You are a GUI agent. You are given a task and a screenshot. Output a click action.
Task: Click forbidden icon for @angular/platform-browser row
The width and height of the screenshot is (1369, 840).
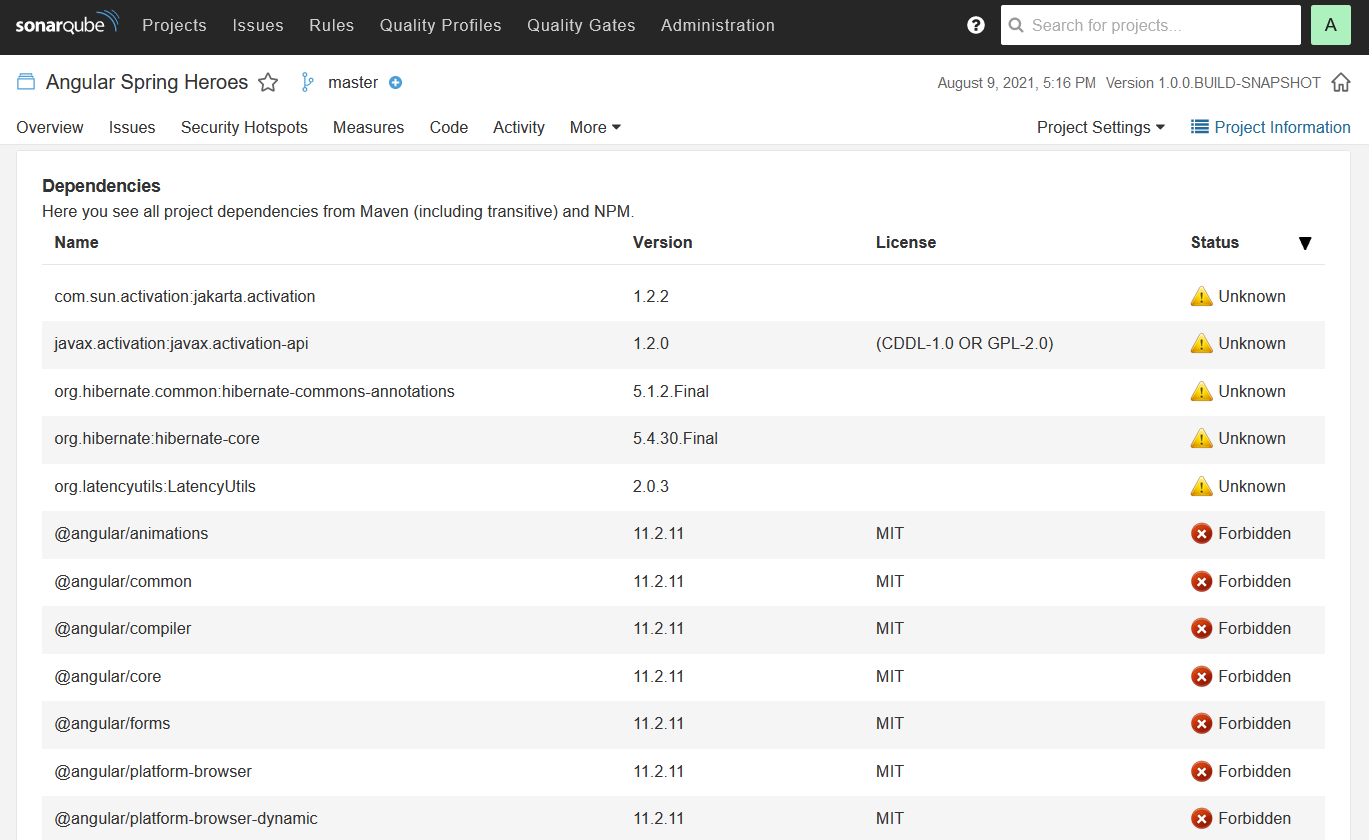coord(1201,771)
